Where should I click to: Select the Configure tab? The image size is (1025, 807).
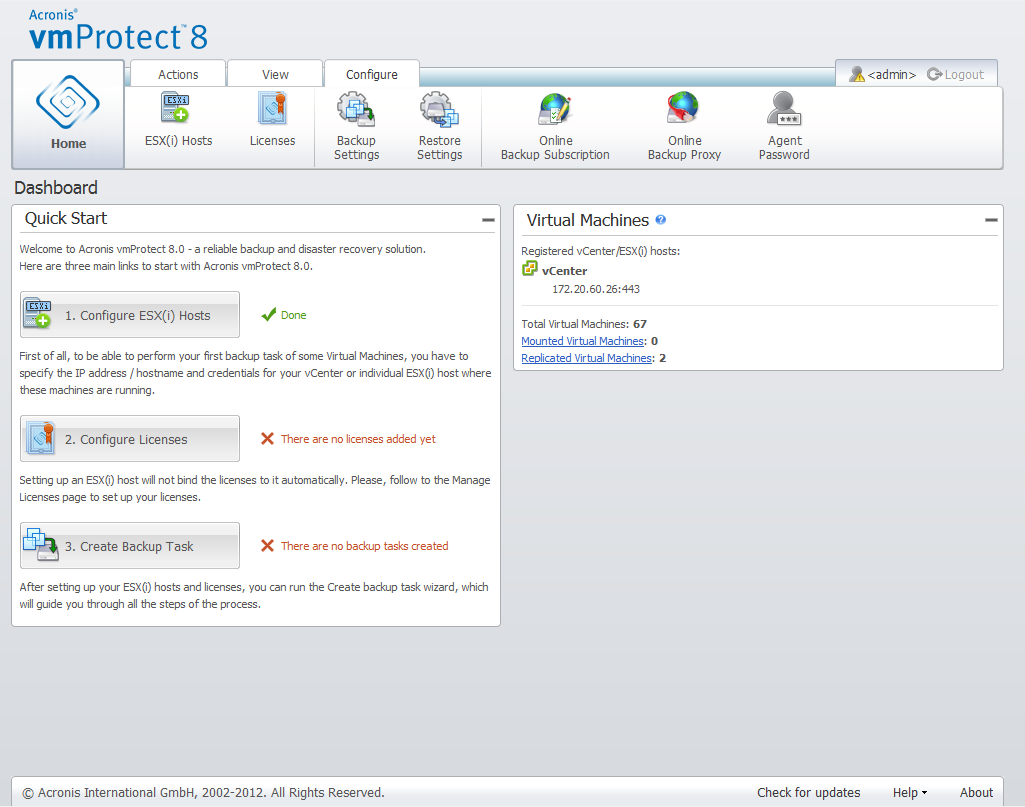coord(372,74)
